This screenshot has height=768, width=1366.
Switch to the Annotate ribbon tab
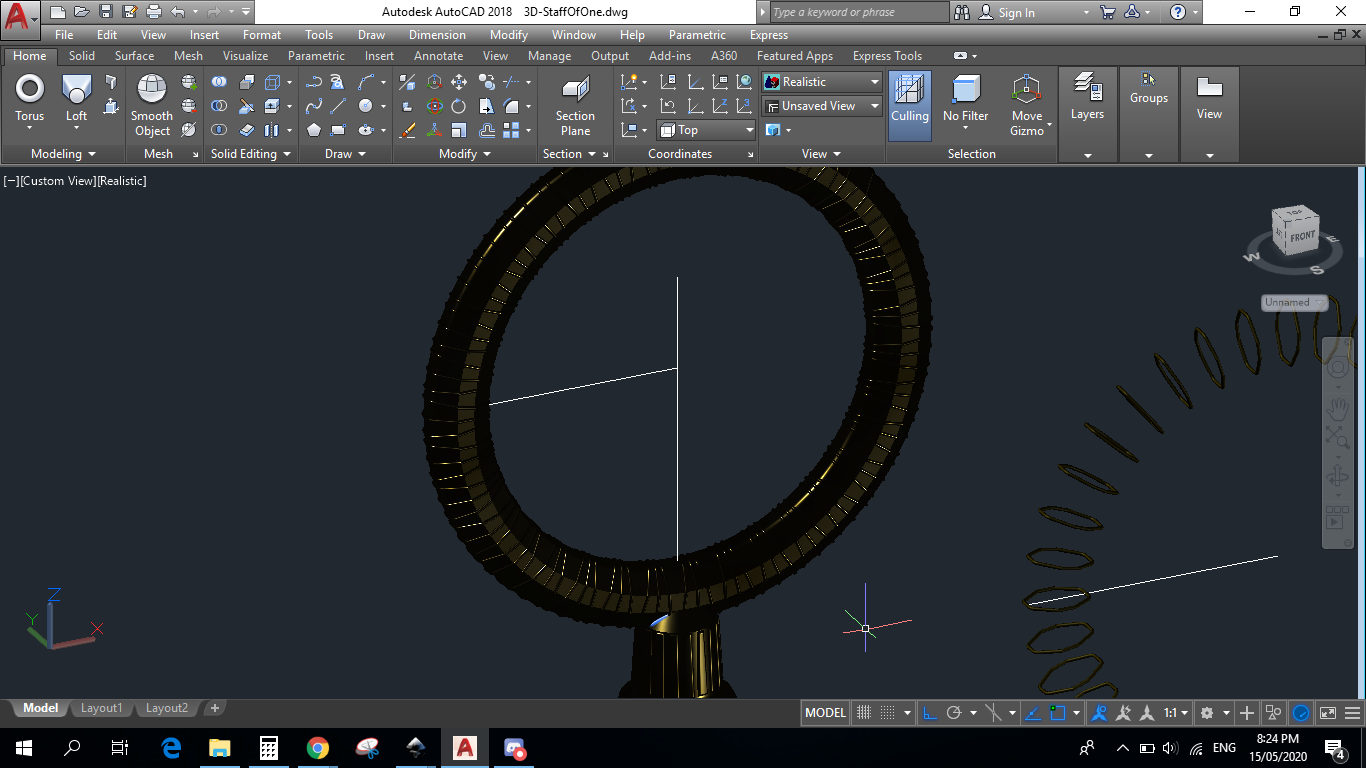(x=439, y=56)
